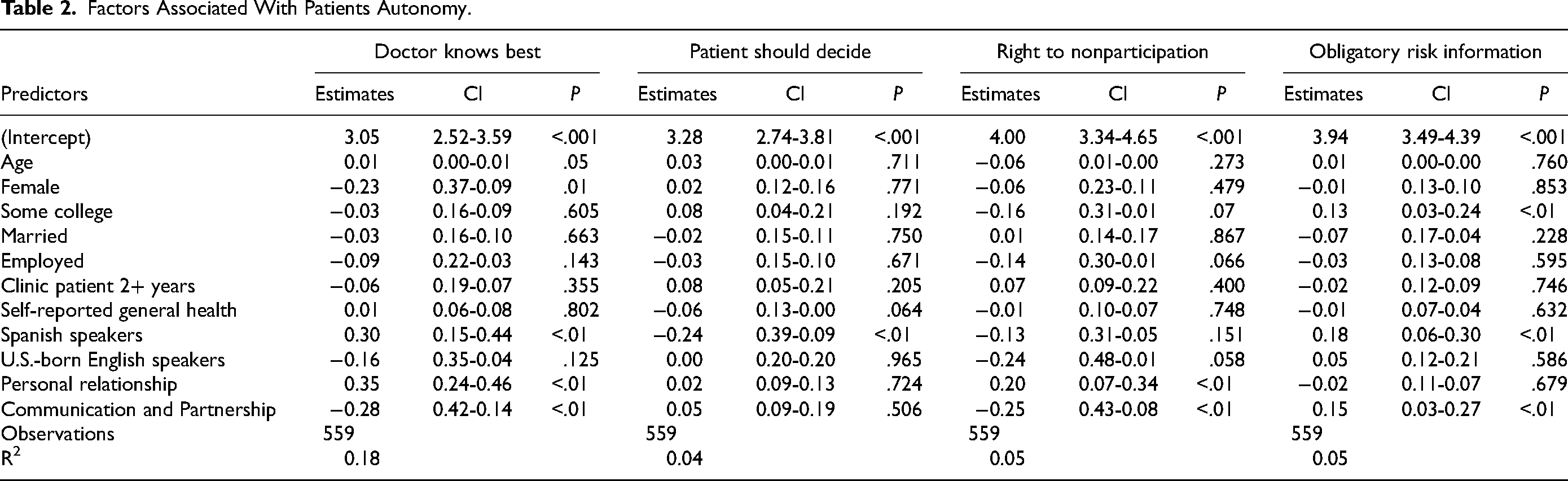Select Communication and Partnership row label
Image resolution: width=1568 pixels, height=481 pixels.
tap(138, 410)
